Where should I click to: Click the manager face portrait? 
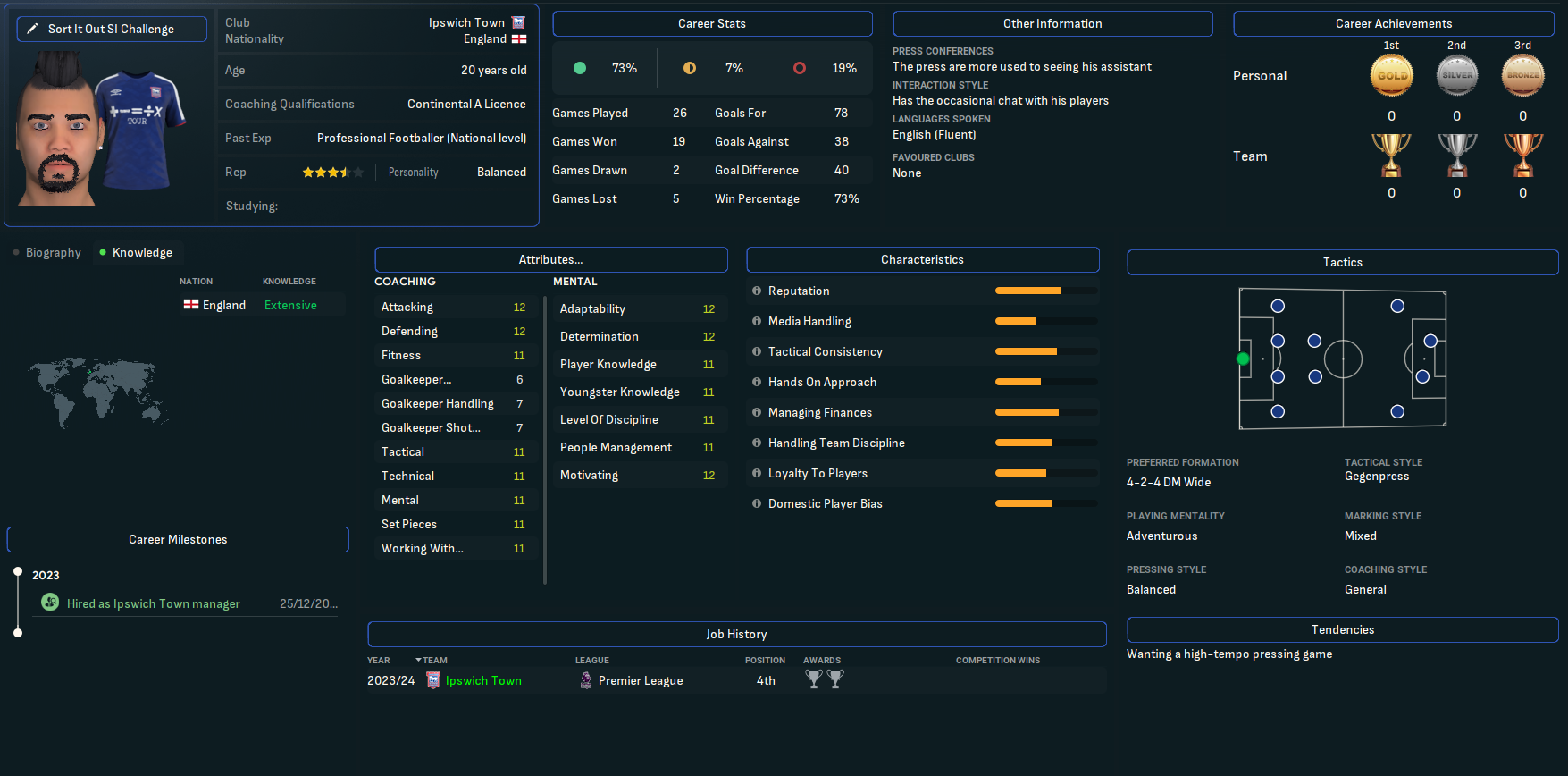pos(59,130)
